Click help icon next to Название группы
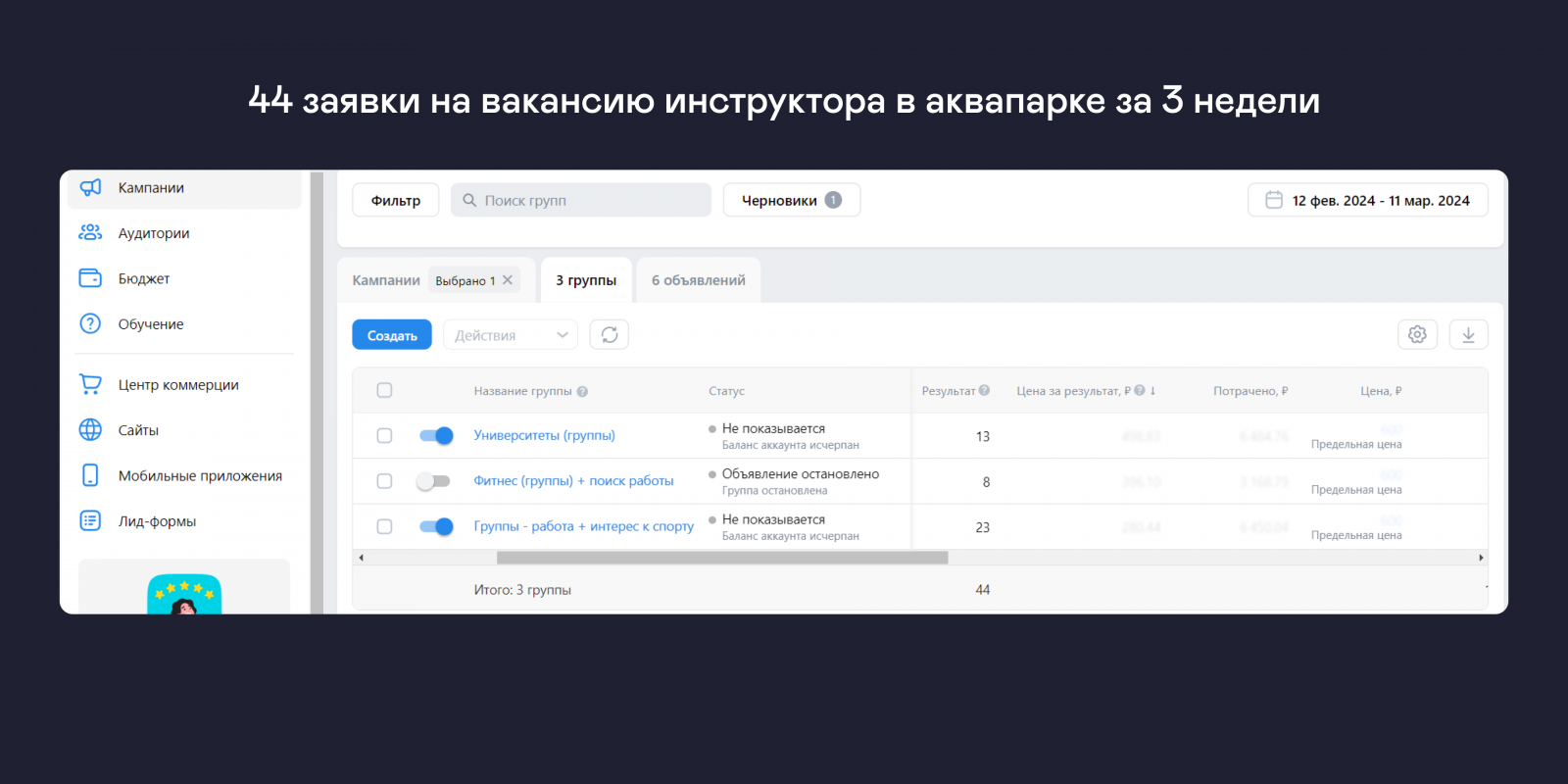 [x=582, y=392]
